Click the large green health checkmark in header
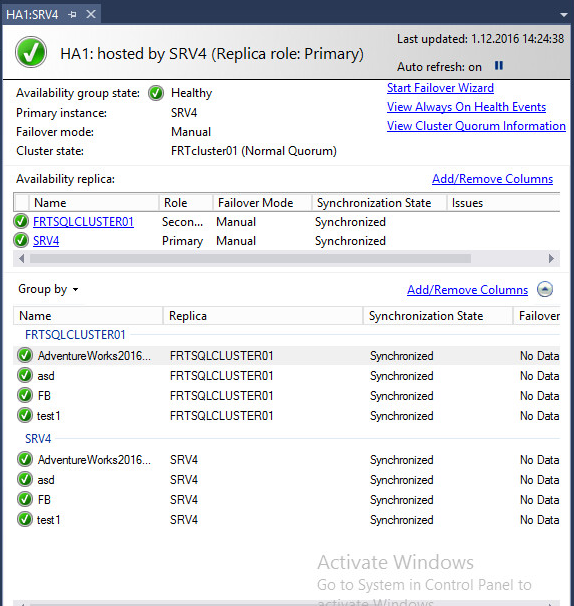Viewport: 574px width, 606px height. pyautogui.click(x=31, y=52)
